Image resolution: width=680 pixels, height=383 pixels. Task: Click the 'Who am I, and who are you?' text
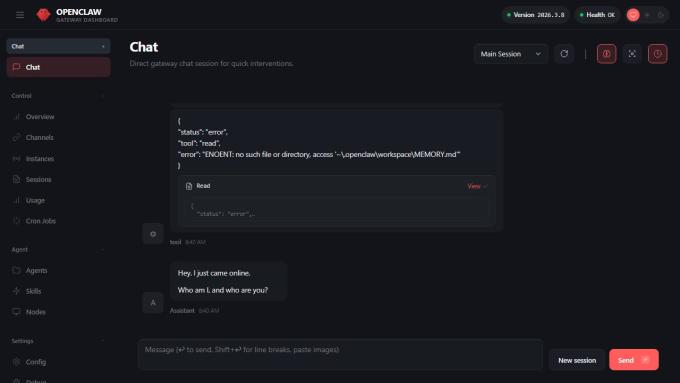pyautogui.click(x=222, y=290)
